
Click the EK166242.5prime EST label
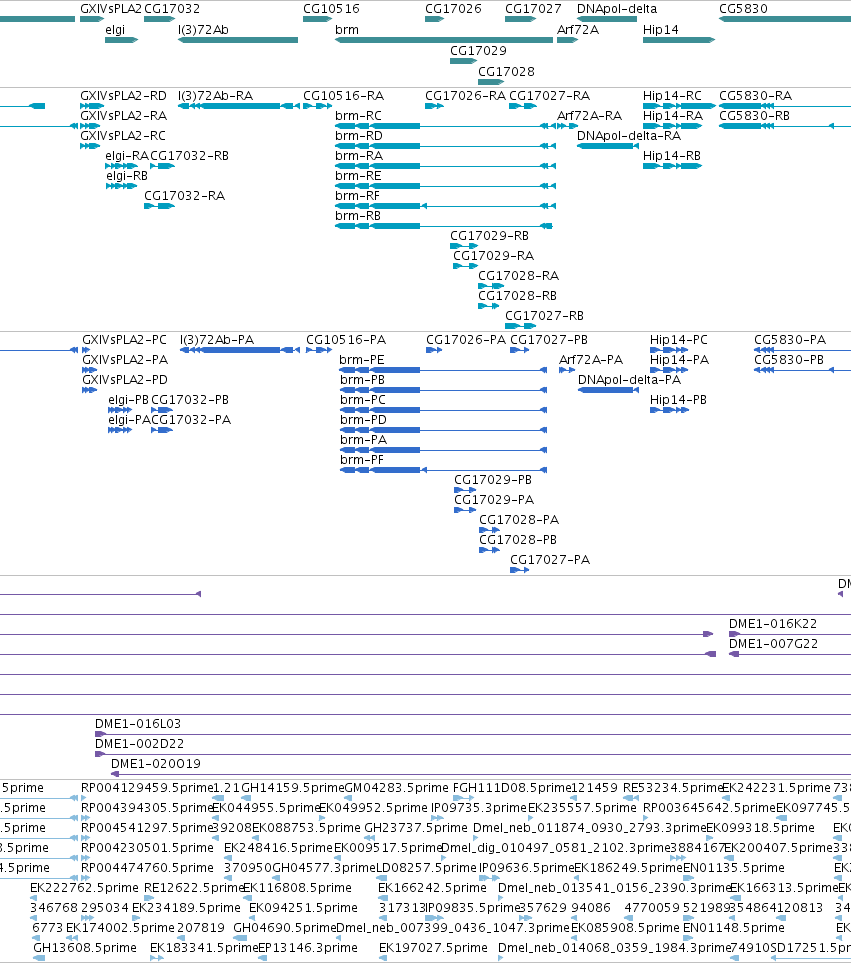tap(432, 887)
